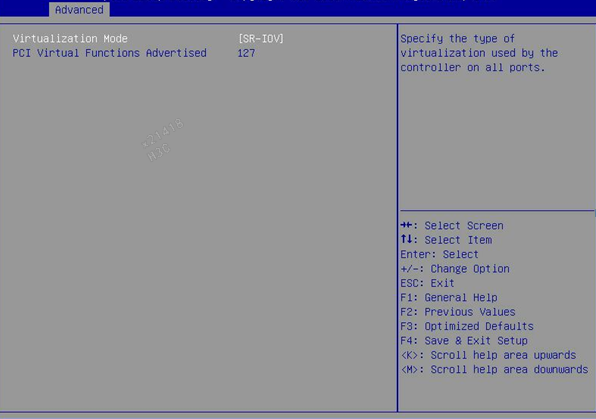Click the up-down arrows icon for Select Item
Image resolution: width=596 pixels, height=419 pixels.
(406, 239)
